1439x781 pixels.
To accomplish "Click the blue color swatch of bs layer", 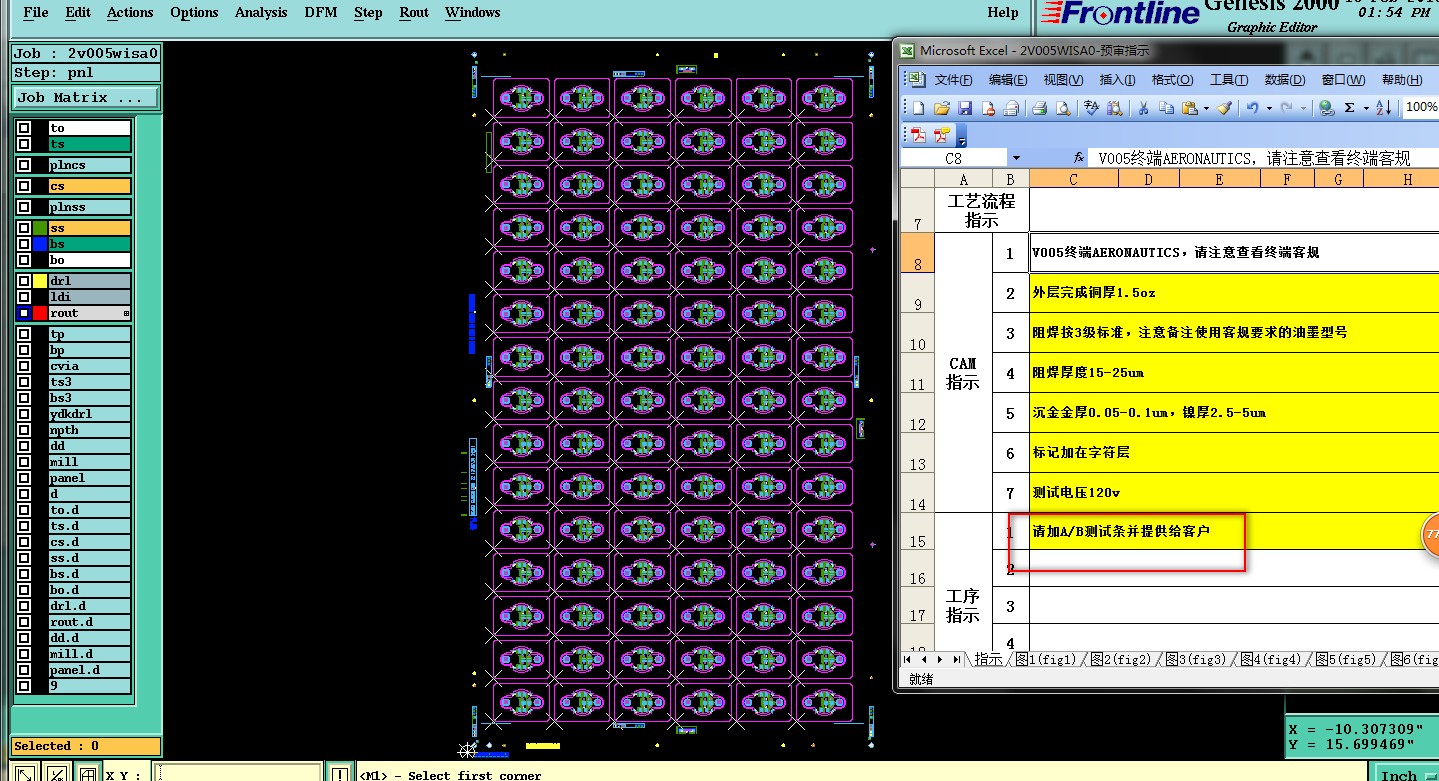I will click(x=40, y=244).
